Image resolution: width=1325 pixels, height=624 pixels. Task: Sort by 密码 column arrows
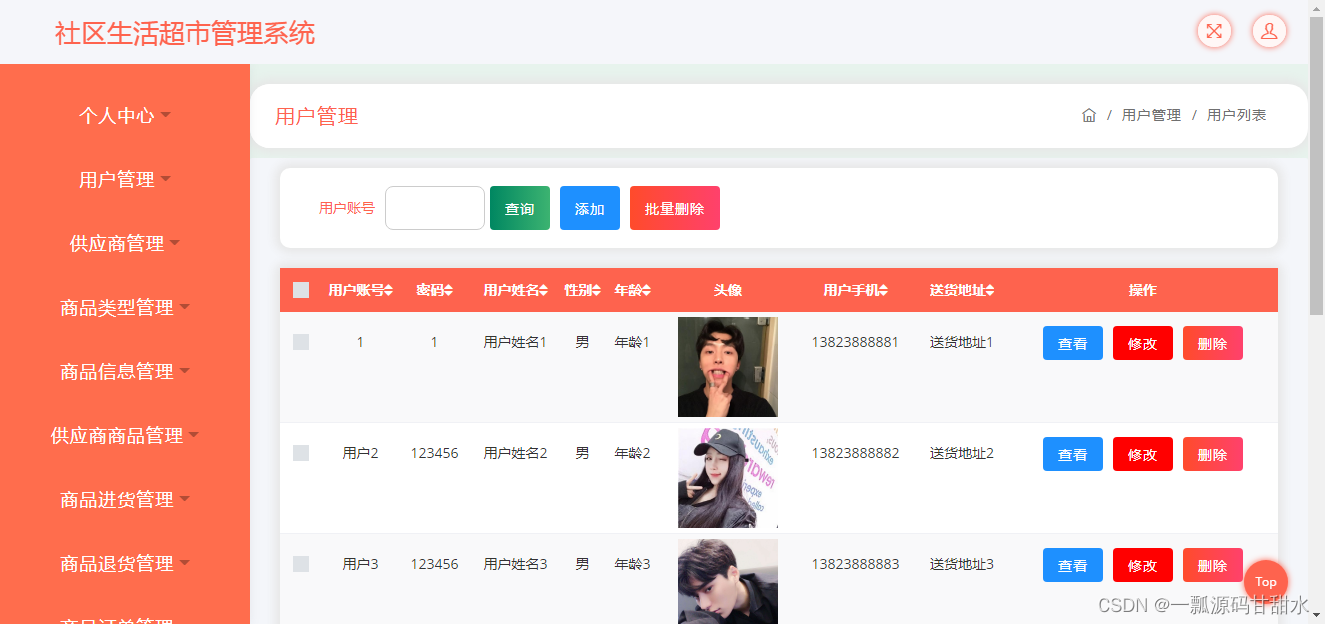tap(448, 290)
